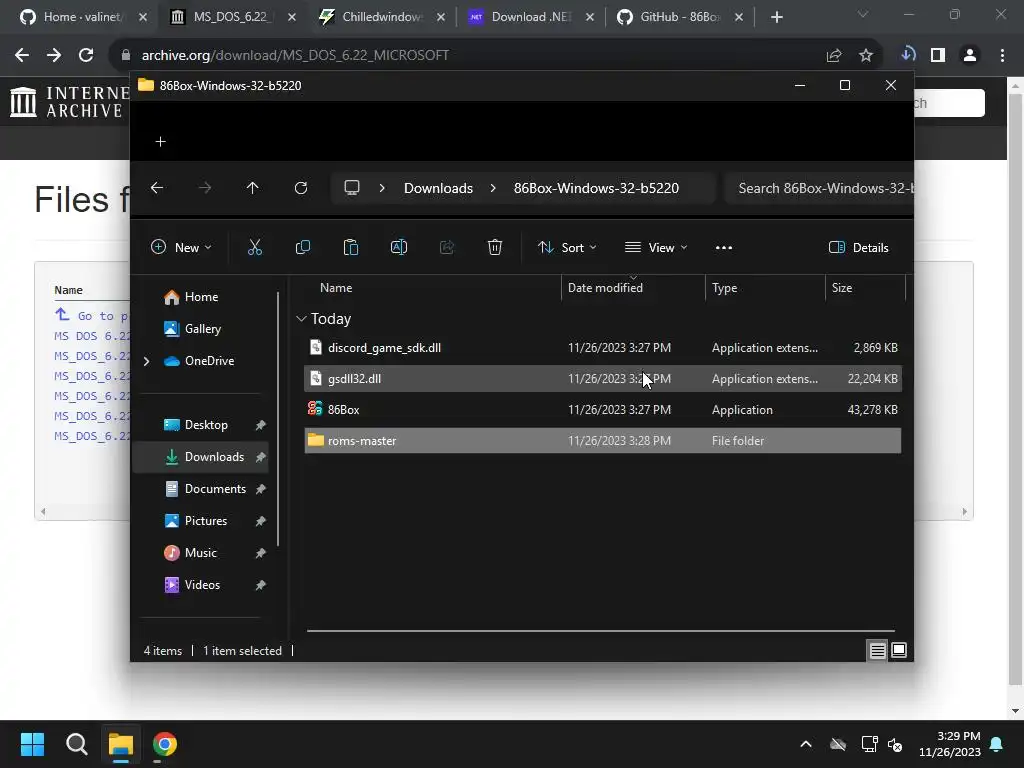Click the Cut scissors icon in Explorer toolbar
The image size is (1024, 768).
pos(255,248)
